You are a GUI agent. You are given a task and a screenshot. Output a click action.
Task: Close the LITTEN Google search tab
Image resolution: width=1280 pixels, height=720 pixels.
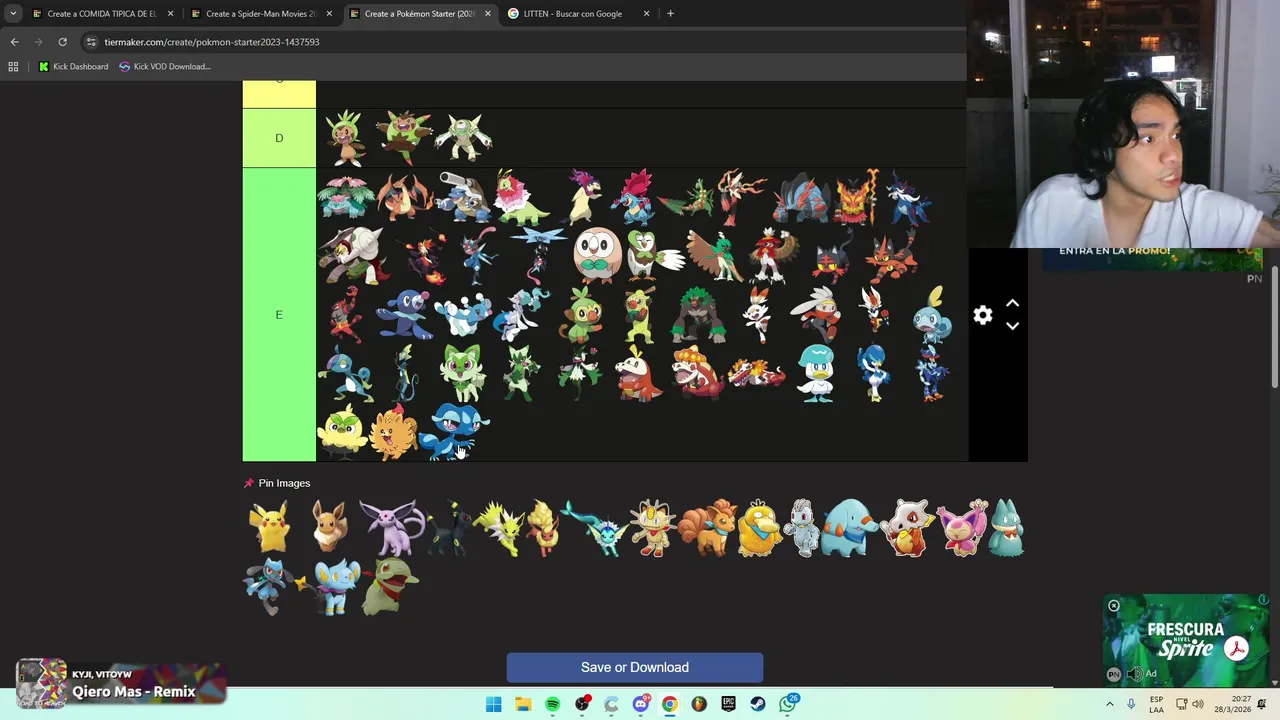[646, 14]
